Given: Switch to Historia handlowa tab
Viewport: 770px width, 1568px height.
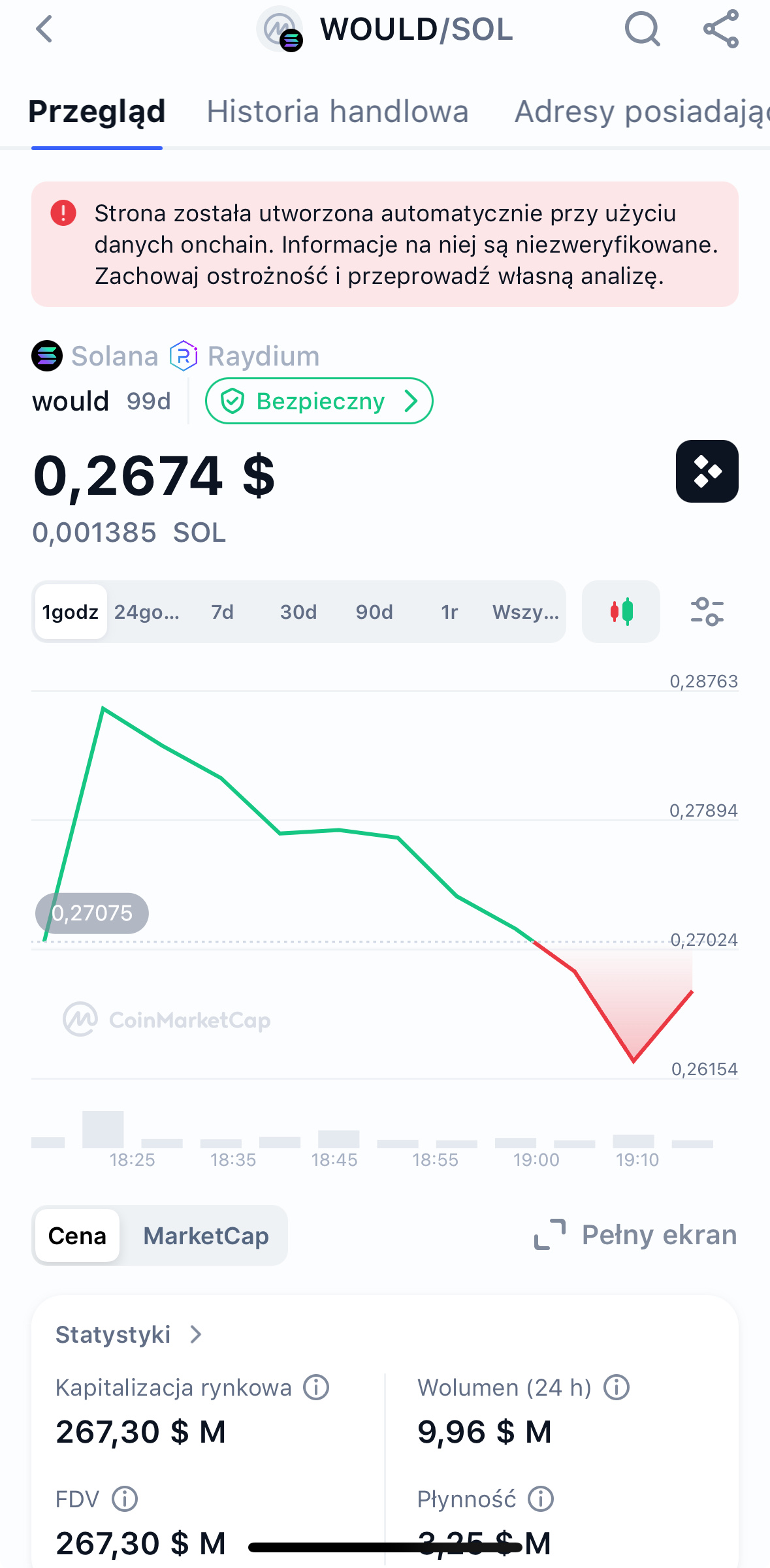Looking at the screenshot, I should click(x=338, y=112).
